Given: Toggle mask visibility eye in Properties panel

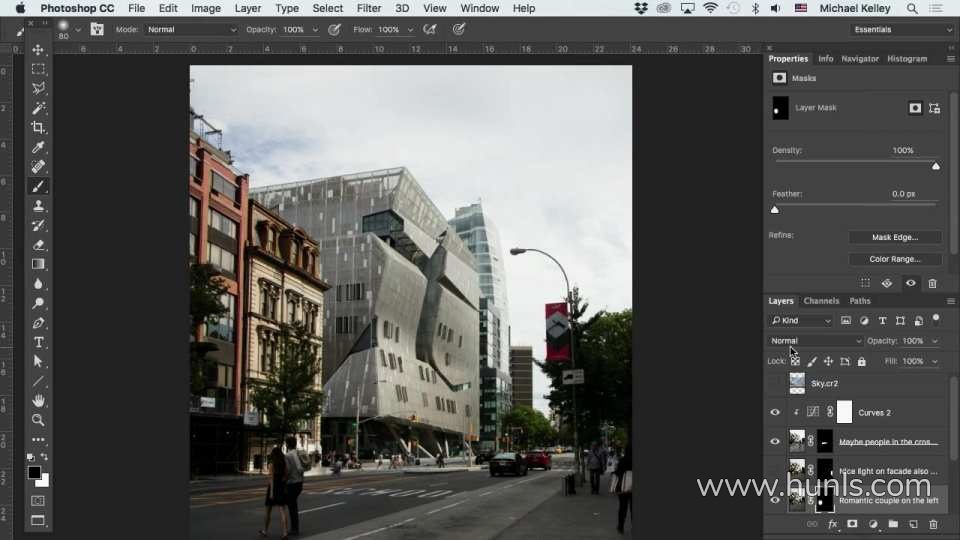Looking at the screenshot, I should (910, 283).
